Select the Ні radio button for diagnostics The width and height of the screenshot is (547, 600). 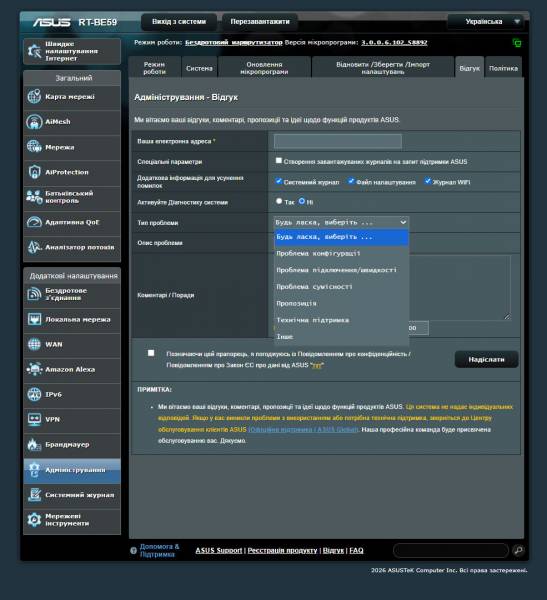click(x=302, y=201)
